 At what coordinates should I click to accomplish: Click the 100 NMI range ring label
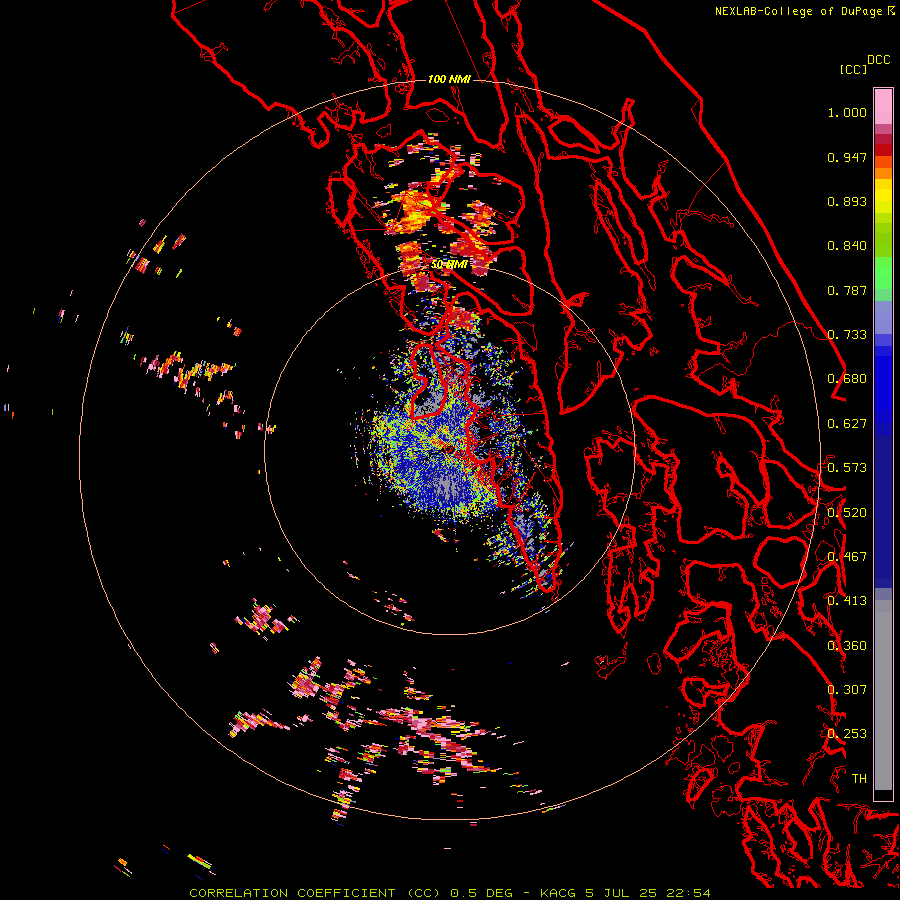449,79
